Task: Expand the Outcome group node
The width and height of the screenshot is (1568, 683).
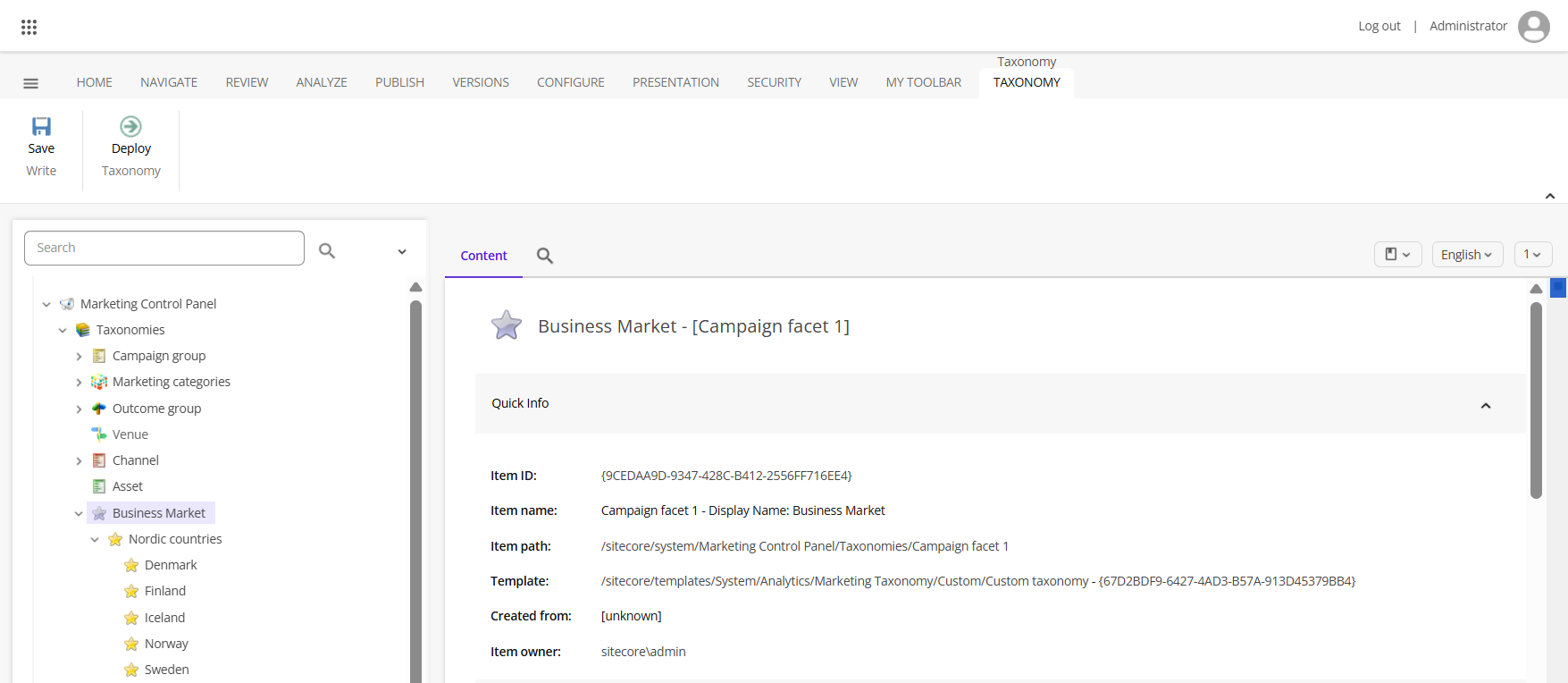Action: pos(79,409)
